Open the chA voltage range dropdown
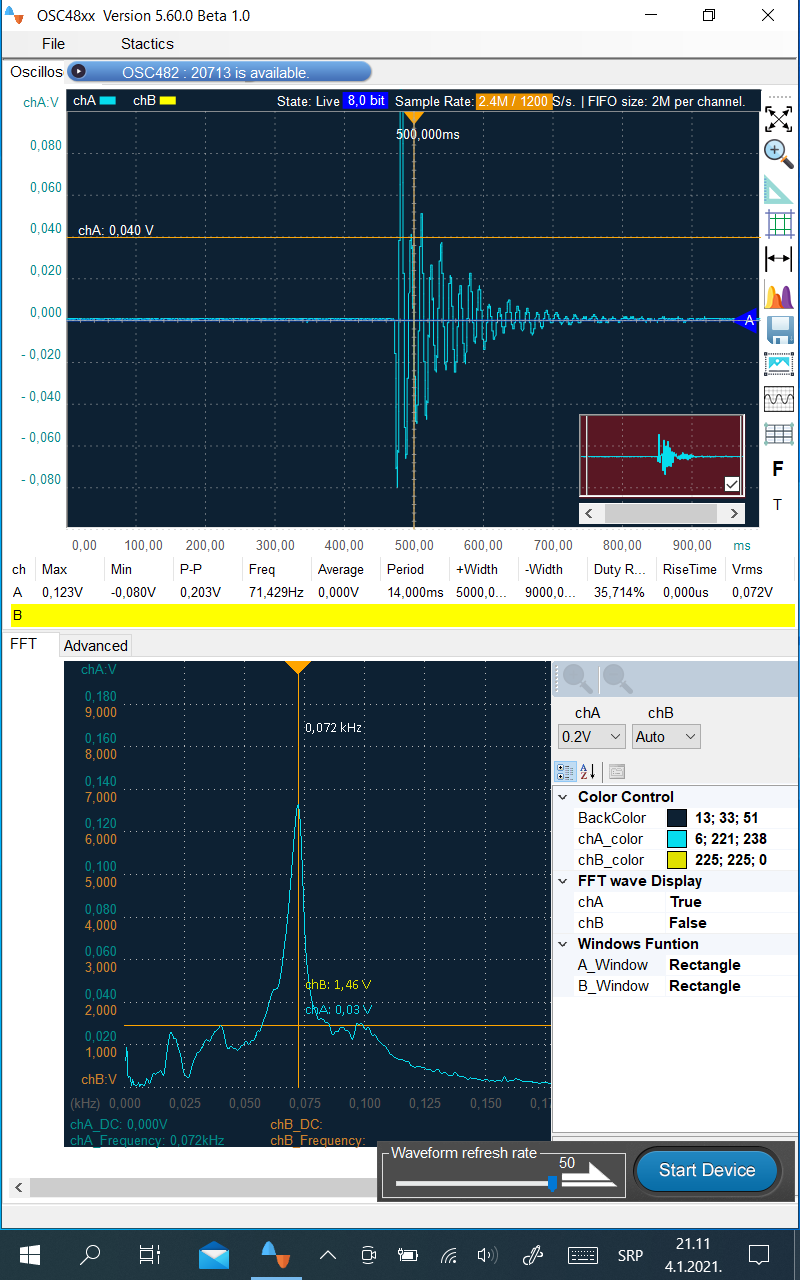 coord(591,737)
